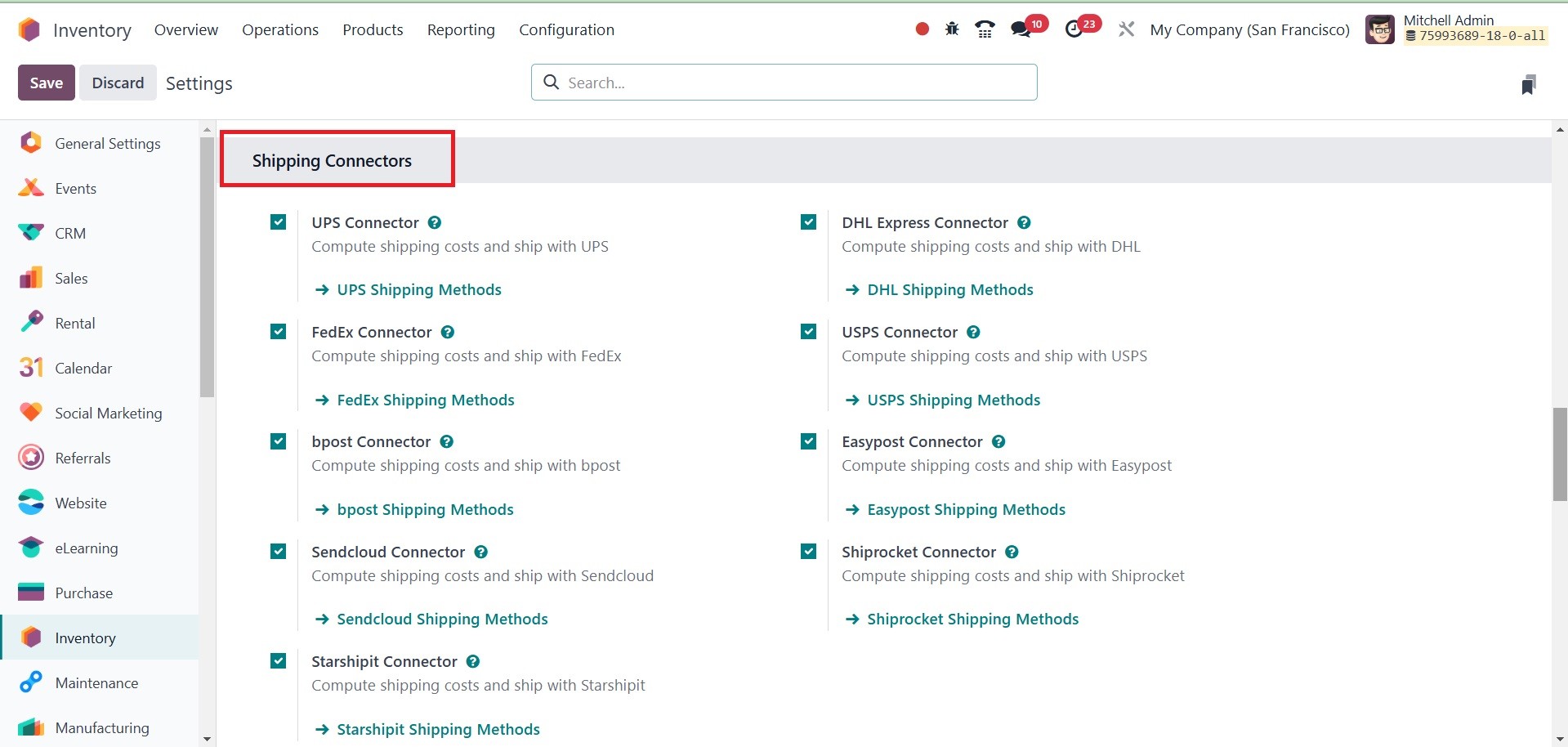
Task: Open help for FedEx Connector
Action: pos(448,332)
